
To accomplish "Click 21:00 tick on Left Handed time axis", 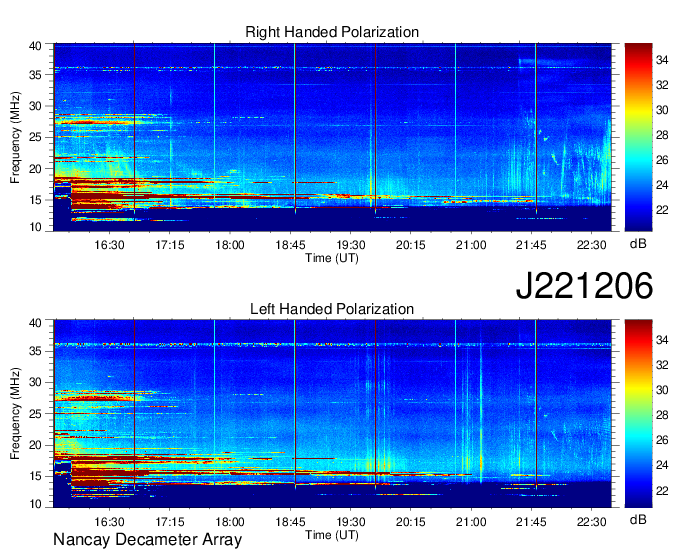I will pos(471,522).
